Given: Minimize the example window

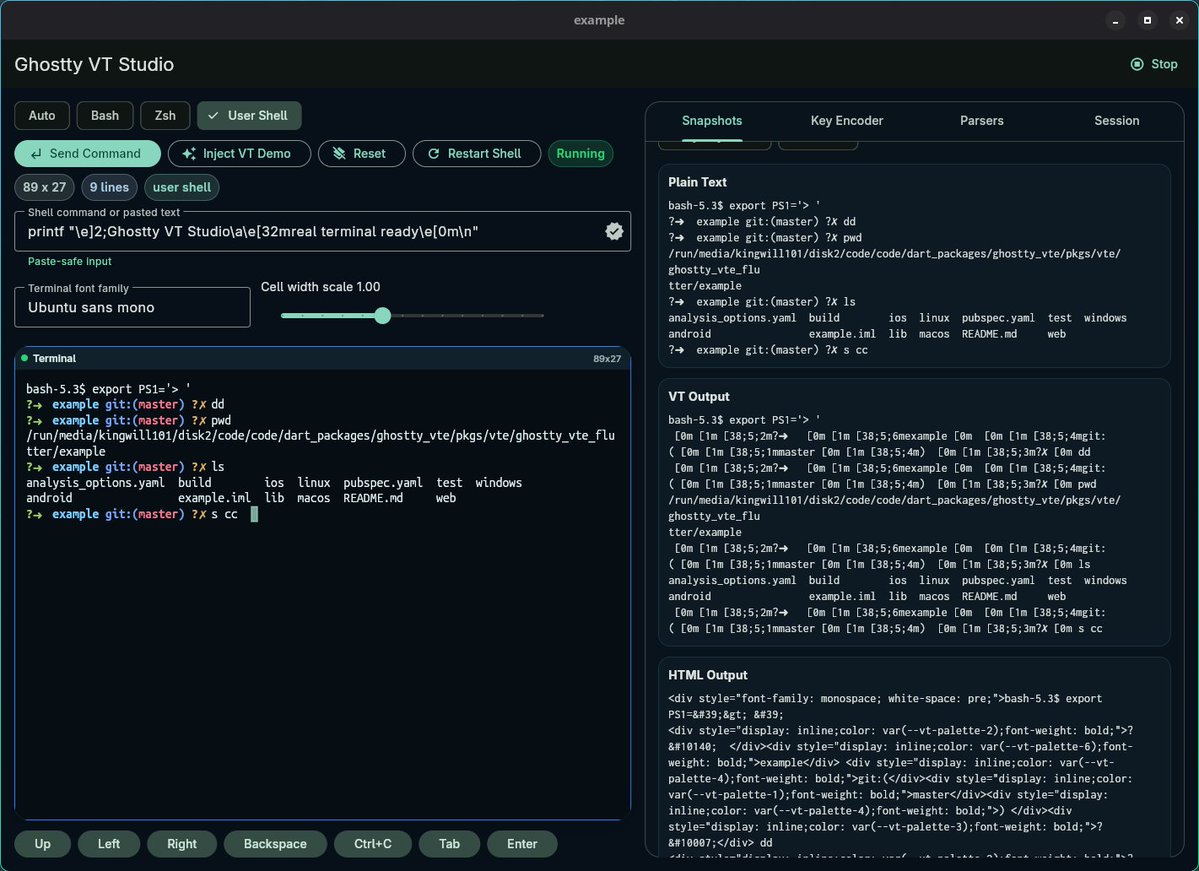Looking at the screenshot, I should pyautogui.click(x=1115, y=21).
